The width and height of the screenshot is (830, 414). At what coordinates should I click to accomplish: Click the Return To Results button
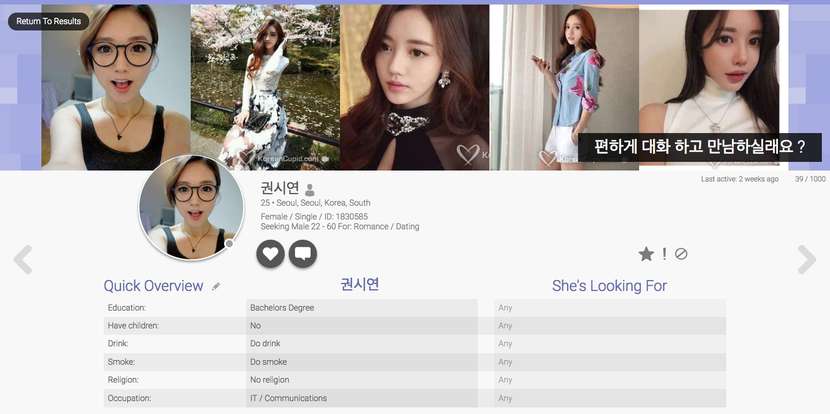(x=48, y=21)
